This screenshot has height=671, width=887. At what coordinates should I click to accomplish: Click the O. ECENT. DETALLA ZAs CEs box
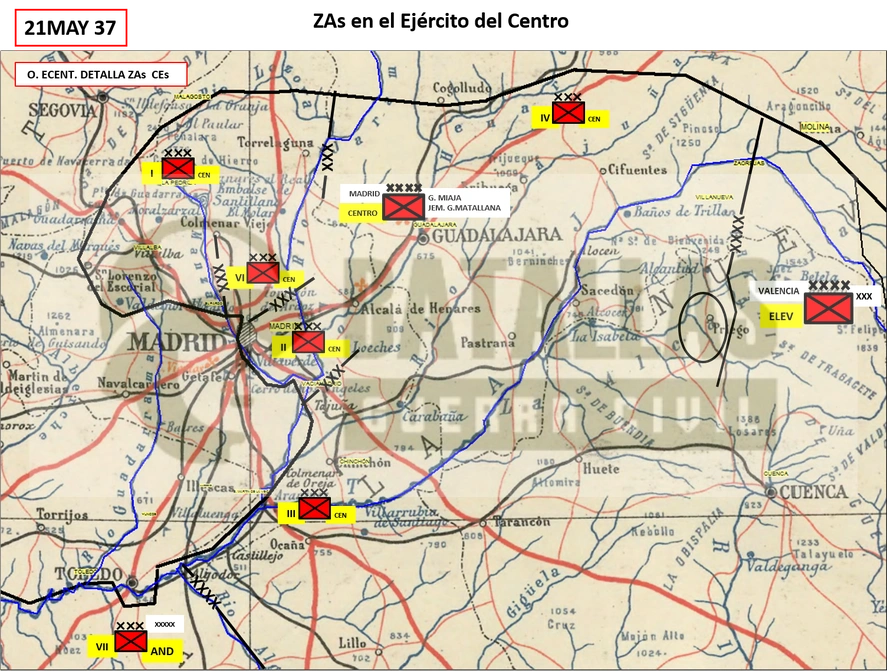coord(101,74)
